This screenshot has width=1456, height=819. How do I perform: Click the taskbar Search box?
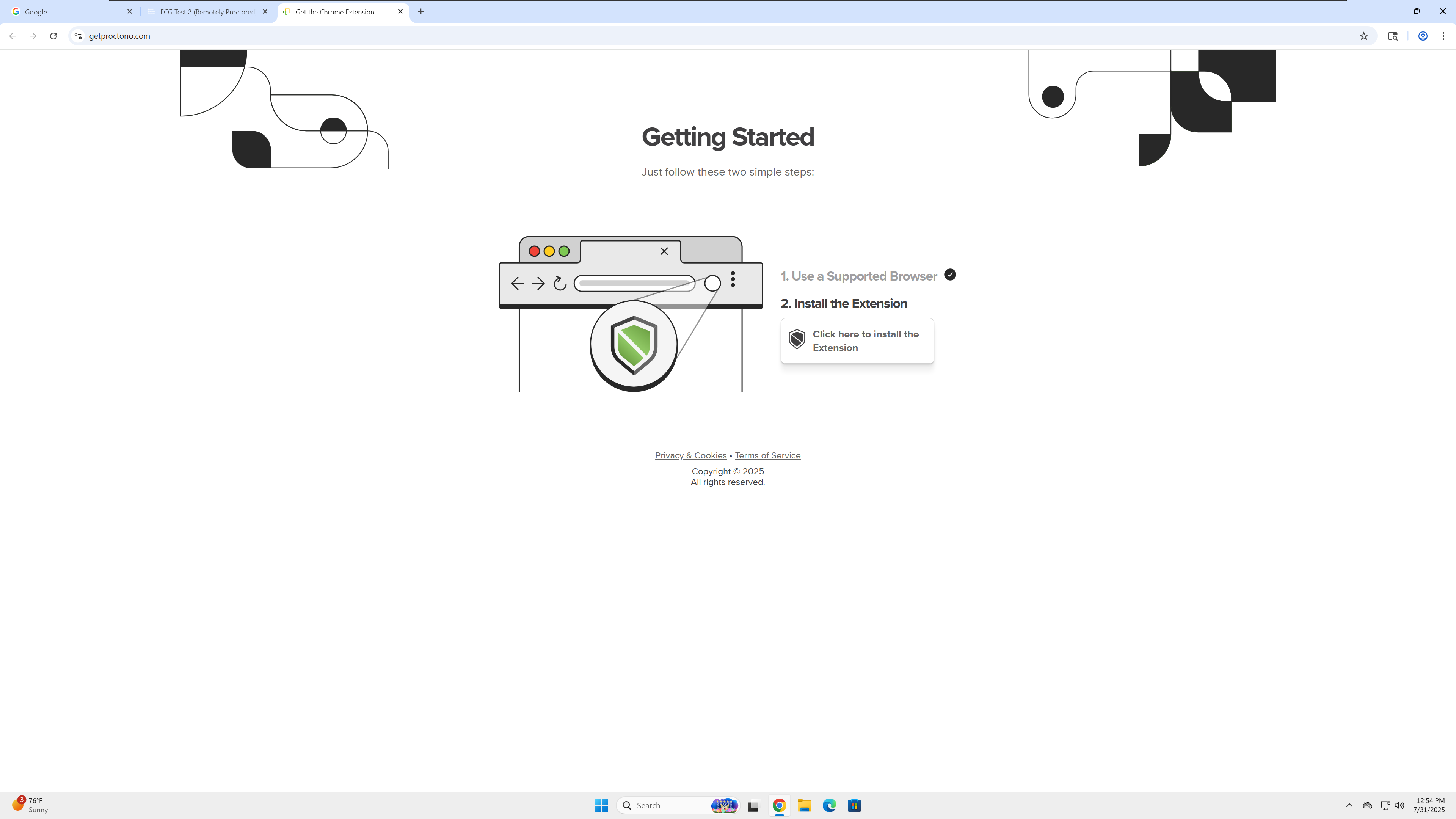tap(678, 805)
